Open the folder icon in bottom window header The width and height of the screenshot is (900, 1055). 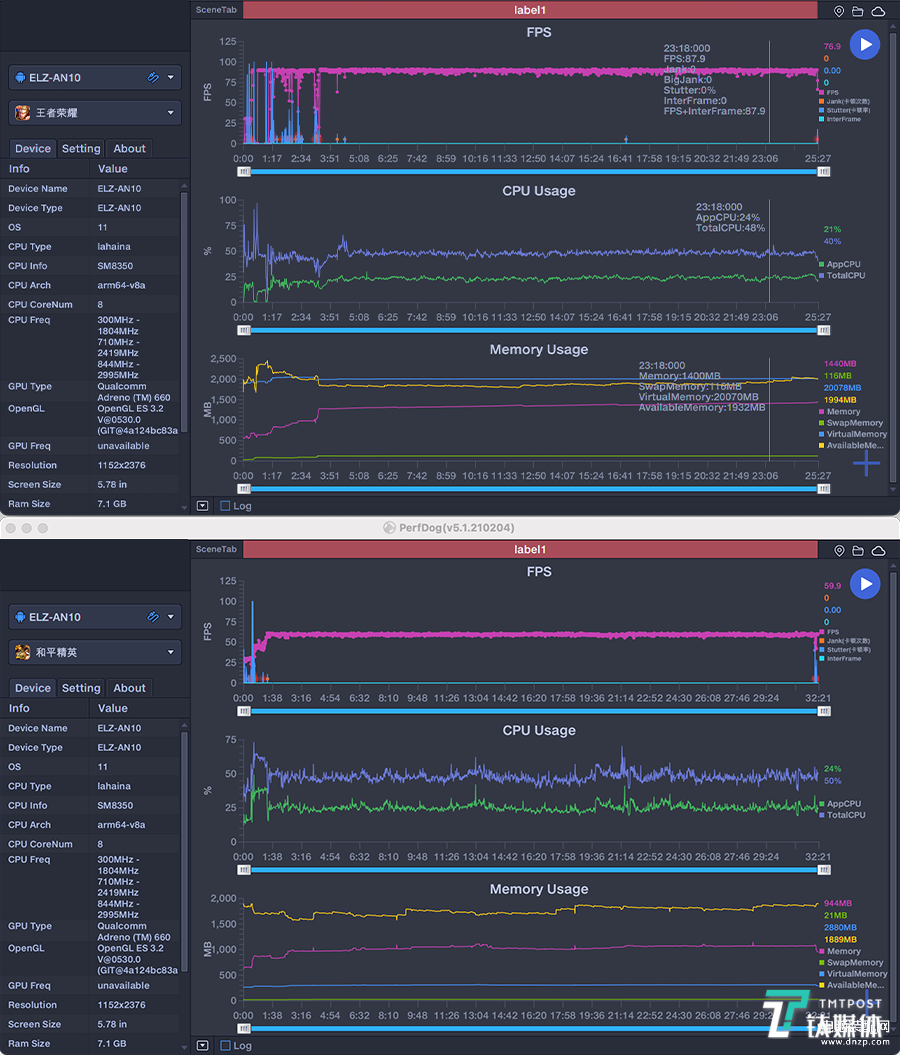tap(858, 550)
